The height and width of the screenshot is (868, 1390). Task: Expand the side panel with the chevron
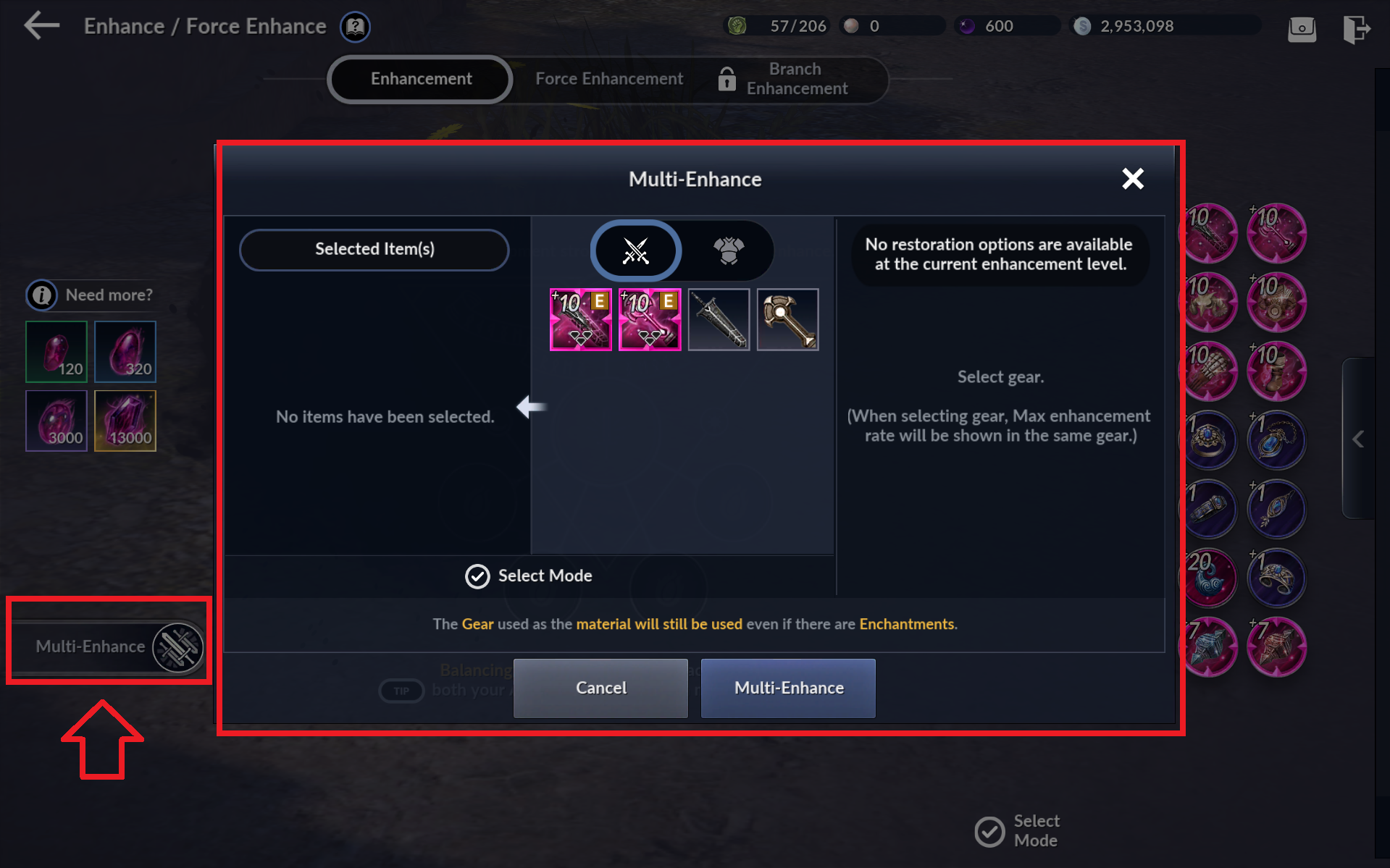1358,439
